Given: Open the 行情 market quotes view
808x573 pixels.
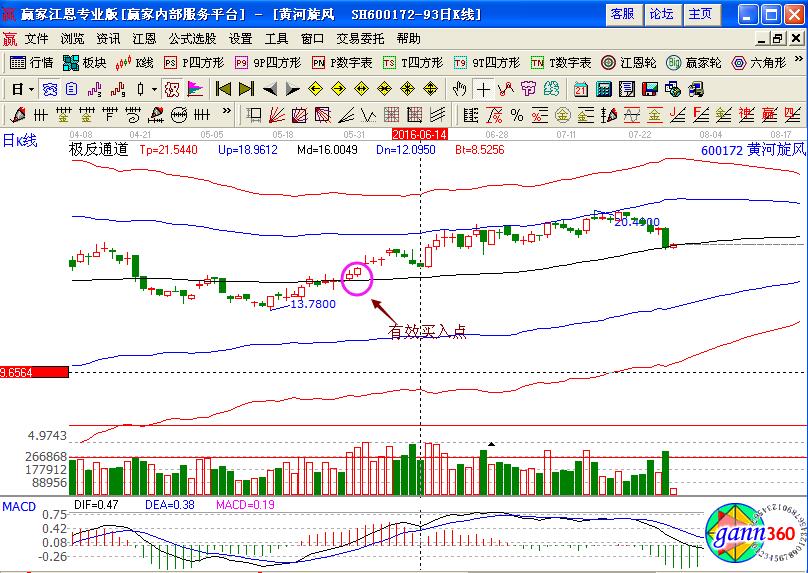Looking at the screenshot, I should (32, 62).
